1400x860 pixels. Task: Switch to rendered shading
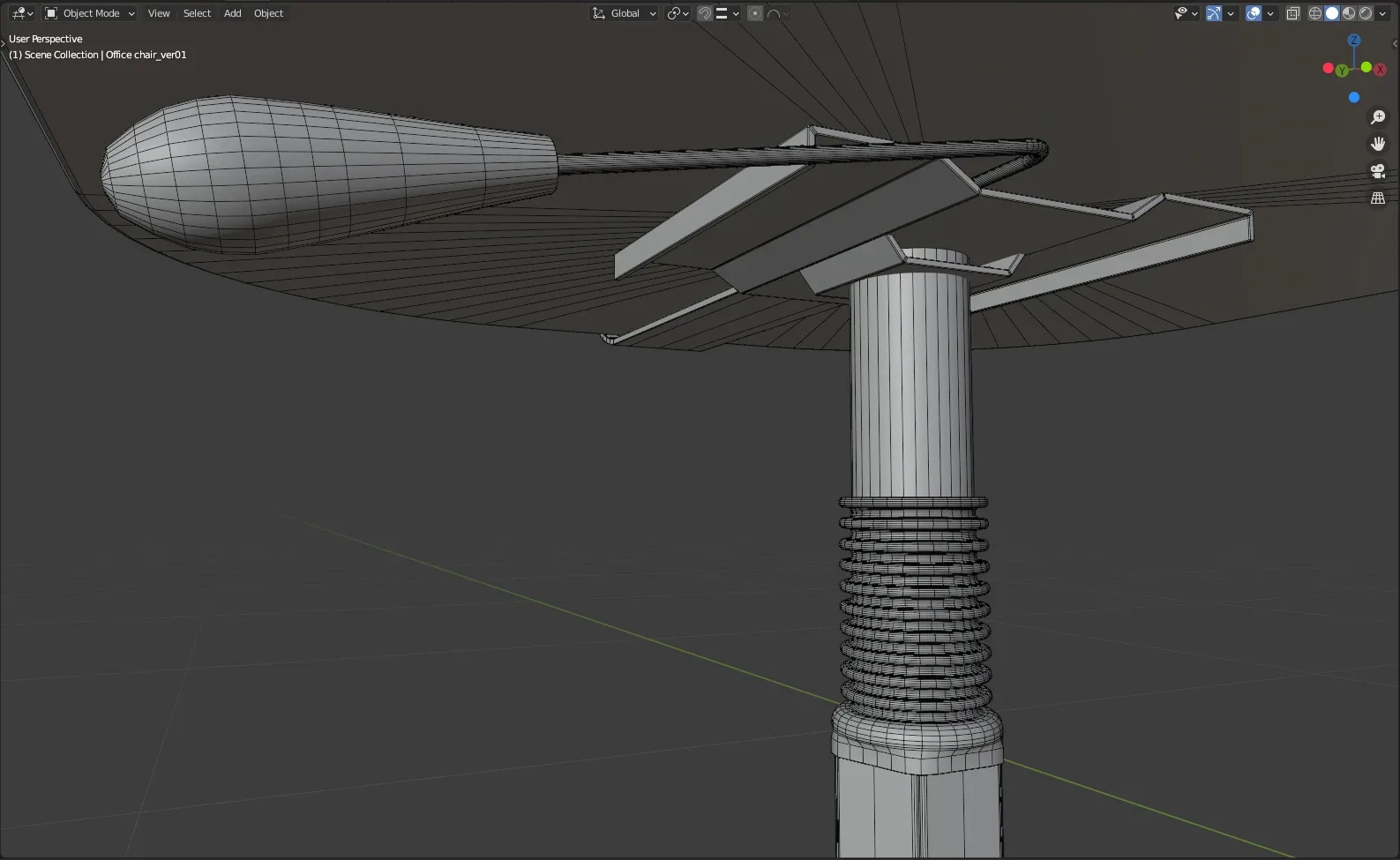click(x=1366, y=13)
